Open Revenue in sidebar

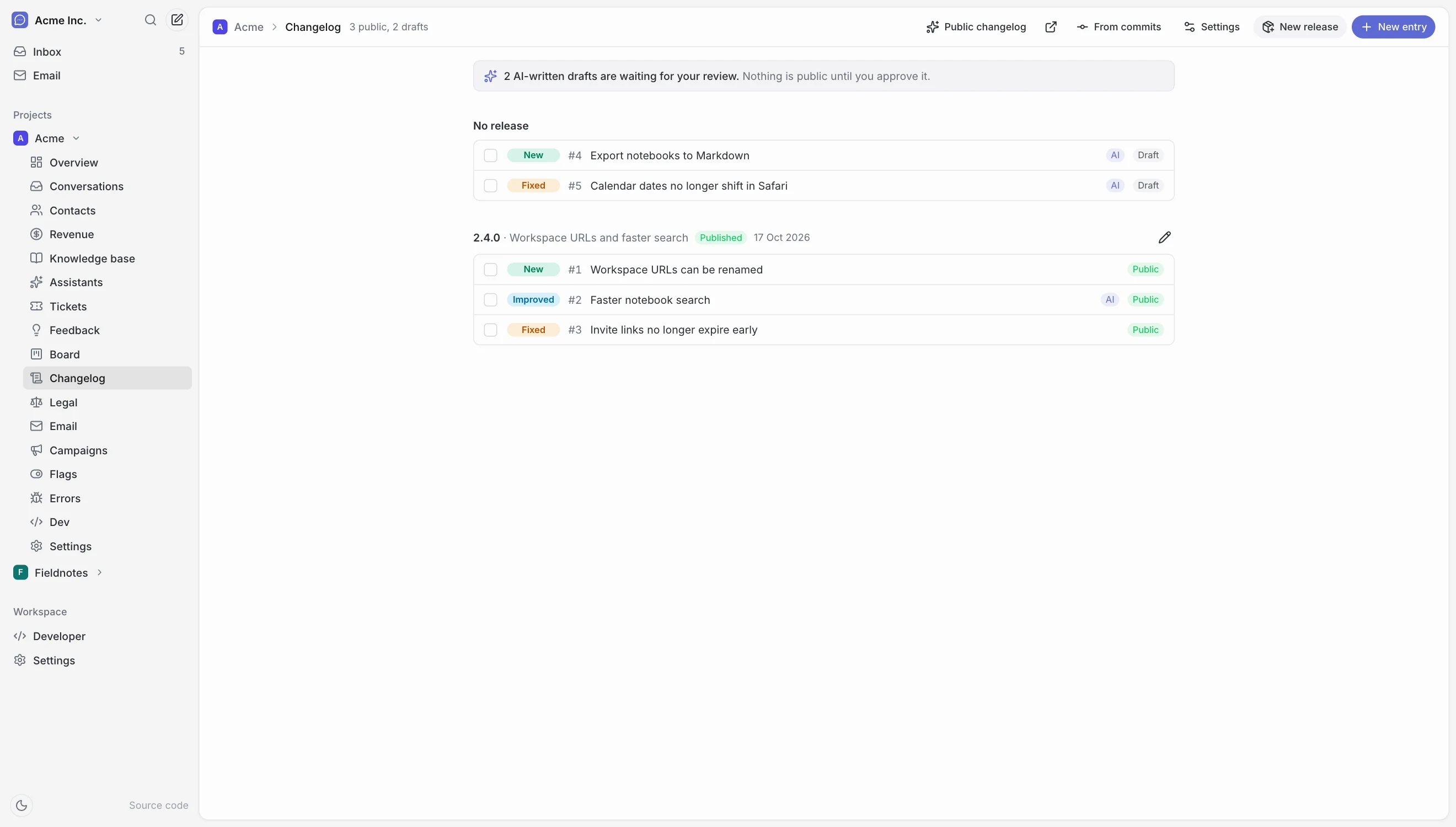[107, 234]
